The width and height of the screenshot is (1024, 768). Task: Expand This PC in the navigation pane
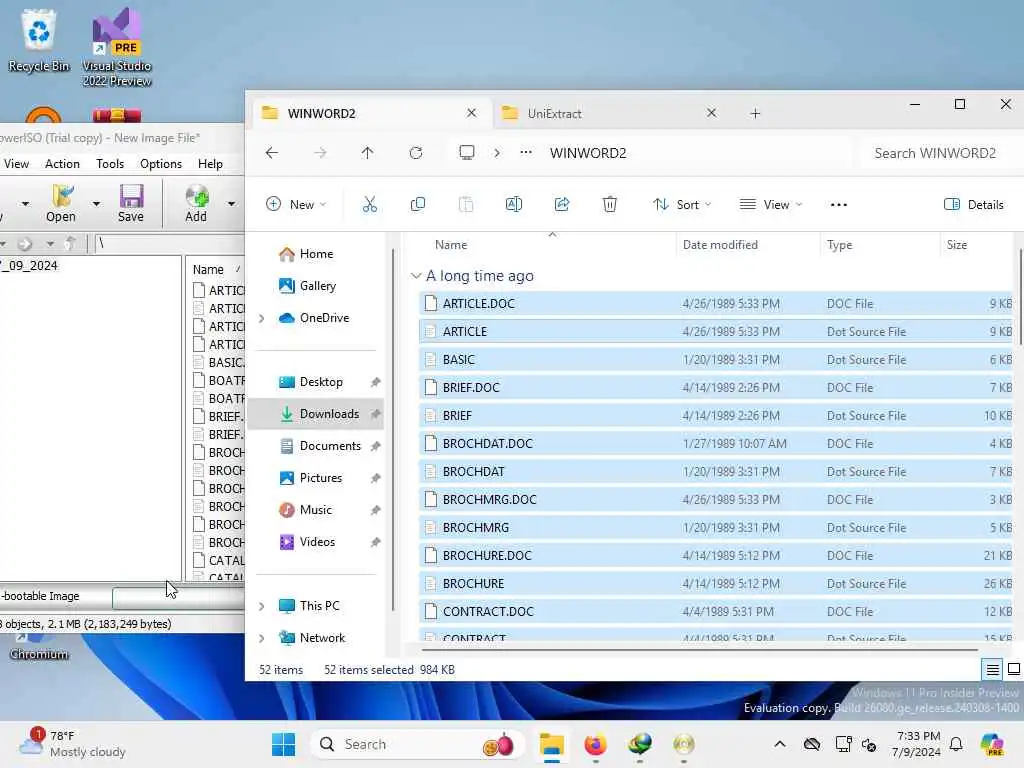(x=262, y=606)
